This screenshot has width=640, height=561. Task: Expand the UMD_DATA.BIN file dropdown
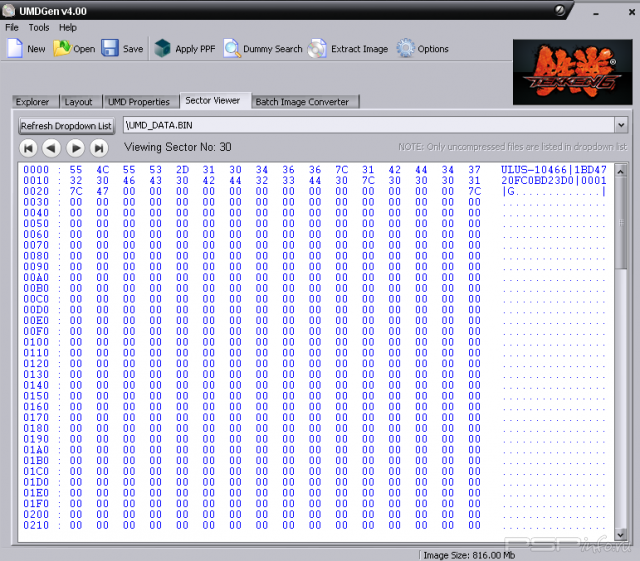621,125
